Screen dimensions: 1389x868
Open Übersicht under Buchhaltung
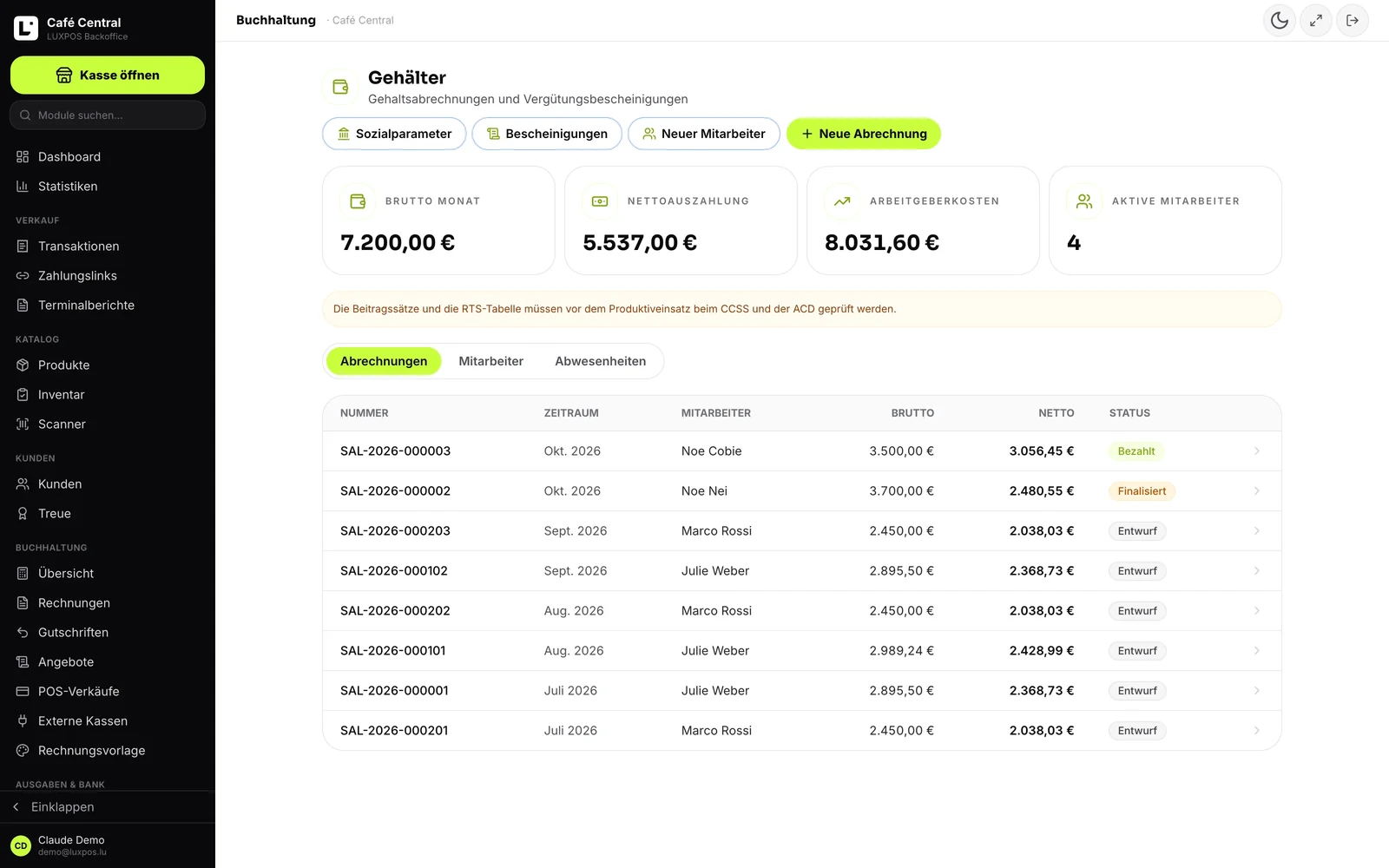click(108, 573)
